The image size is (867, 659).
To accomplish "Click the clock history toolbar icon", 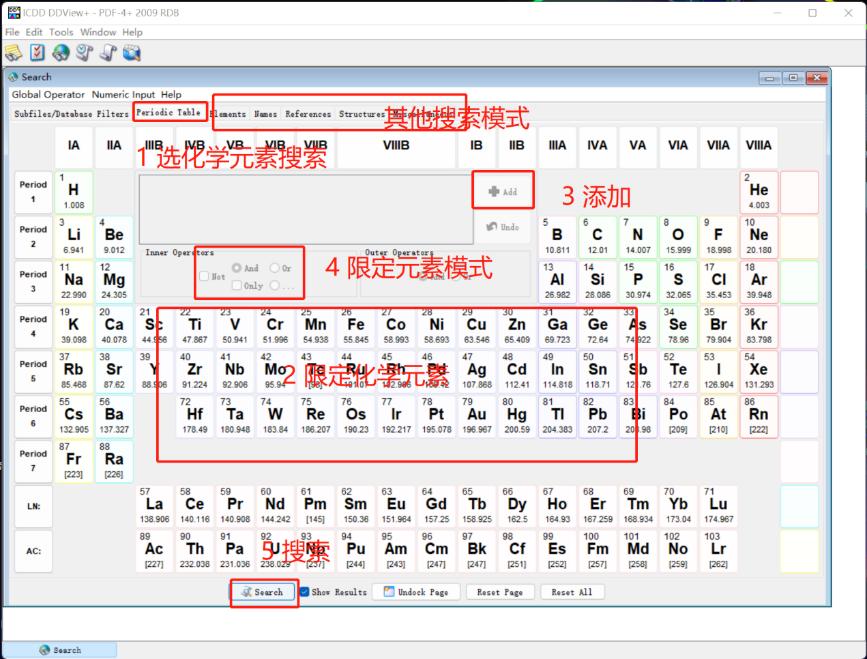I will point(85,52).
